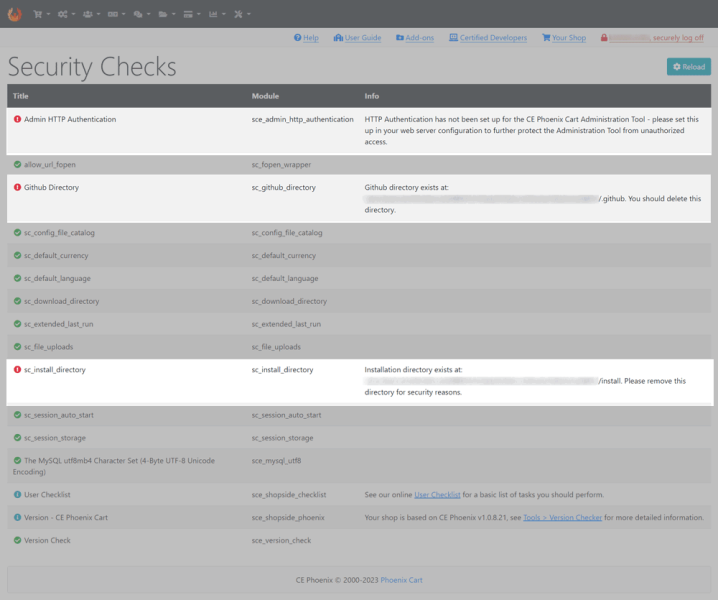
Task: Select the sce_mysql_utf8 module cell
Action: [277, 461]
